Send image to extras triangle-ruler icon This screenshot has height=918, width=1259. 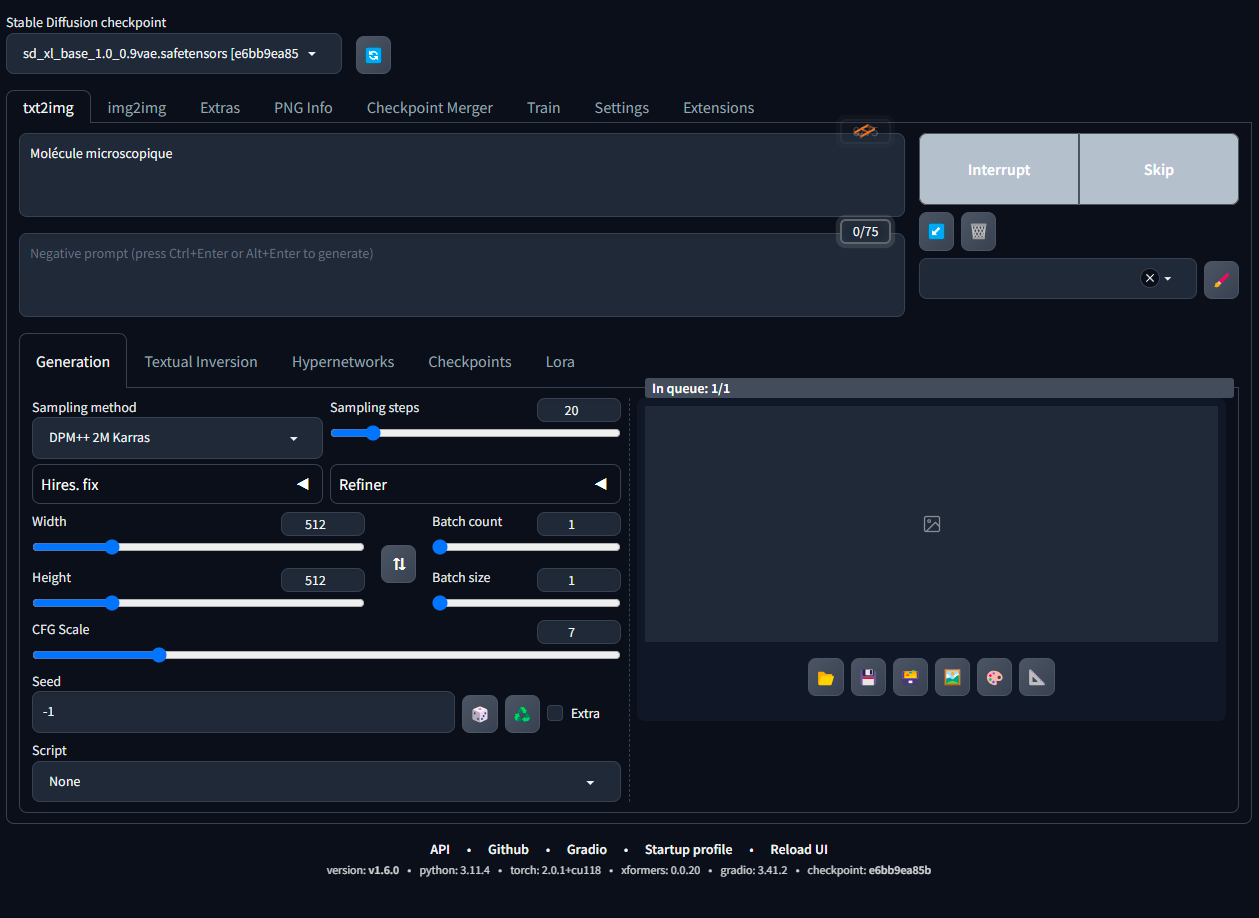(x=1037, y=677)
